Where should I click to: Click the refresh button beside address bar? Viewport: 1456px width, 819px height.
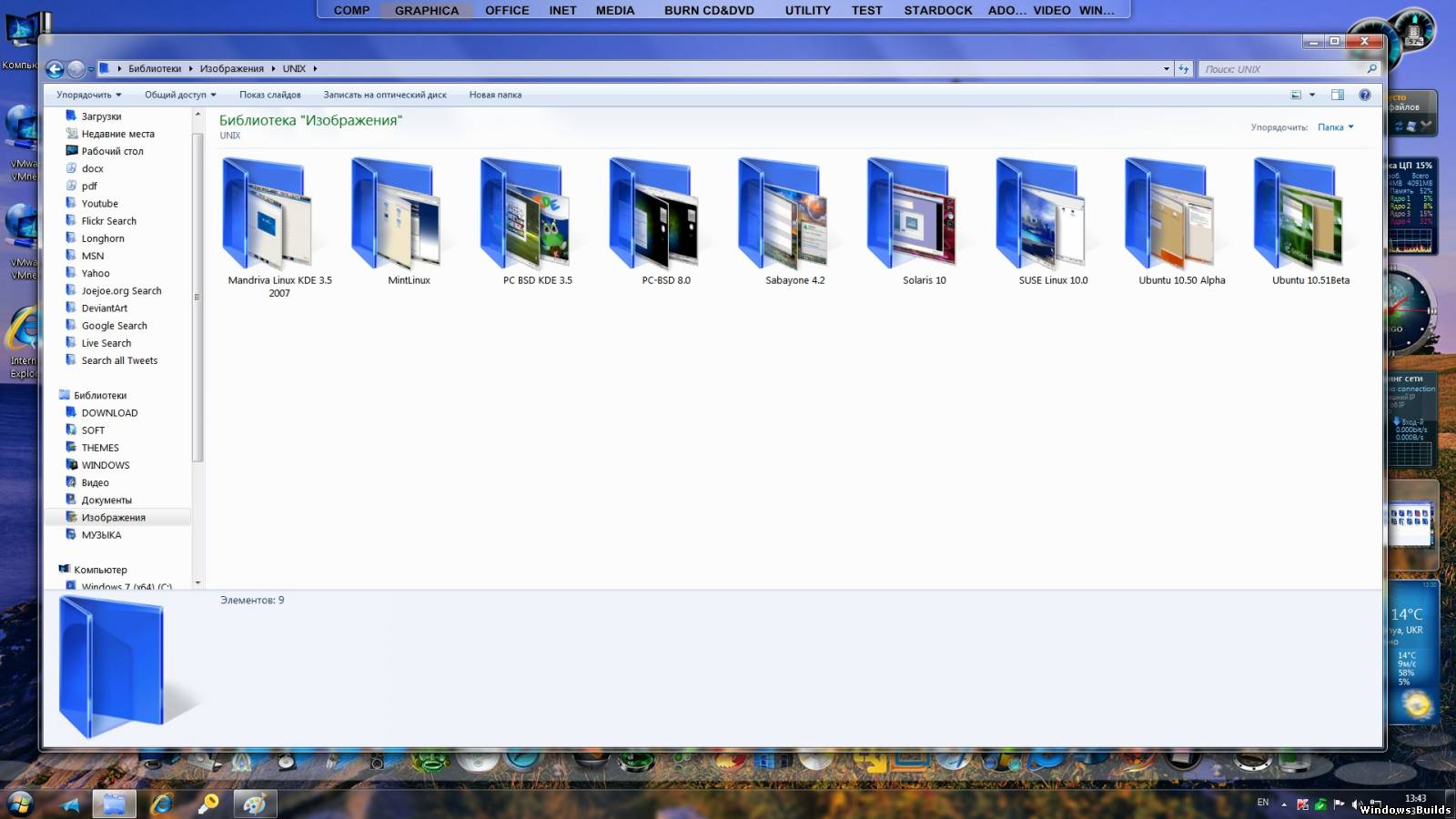[x=1183, y=69]
